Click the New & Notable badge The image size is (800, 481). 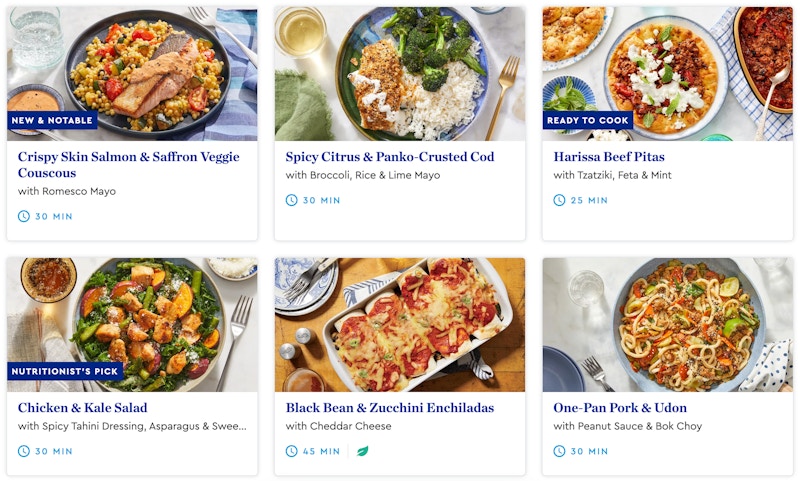click(x=52, y=120)
